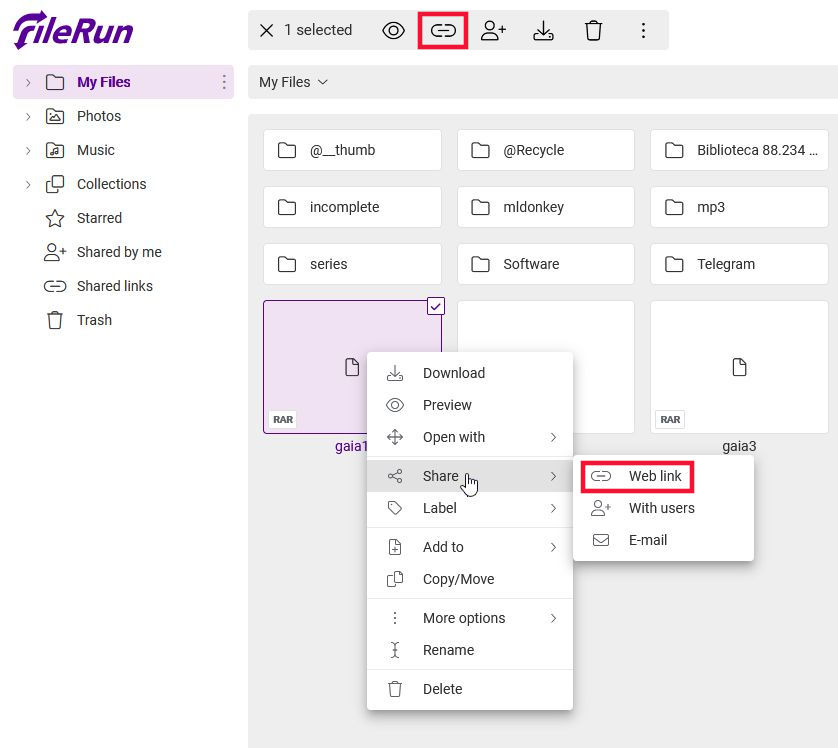
Task: Expand the My Files tree node
Action: point(28,83)
